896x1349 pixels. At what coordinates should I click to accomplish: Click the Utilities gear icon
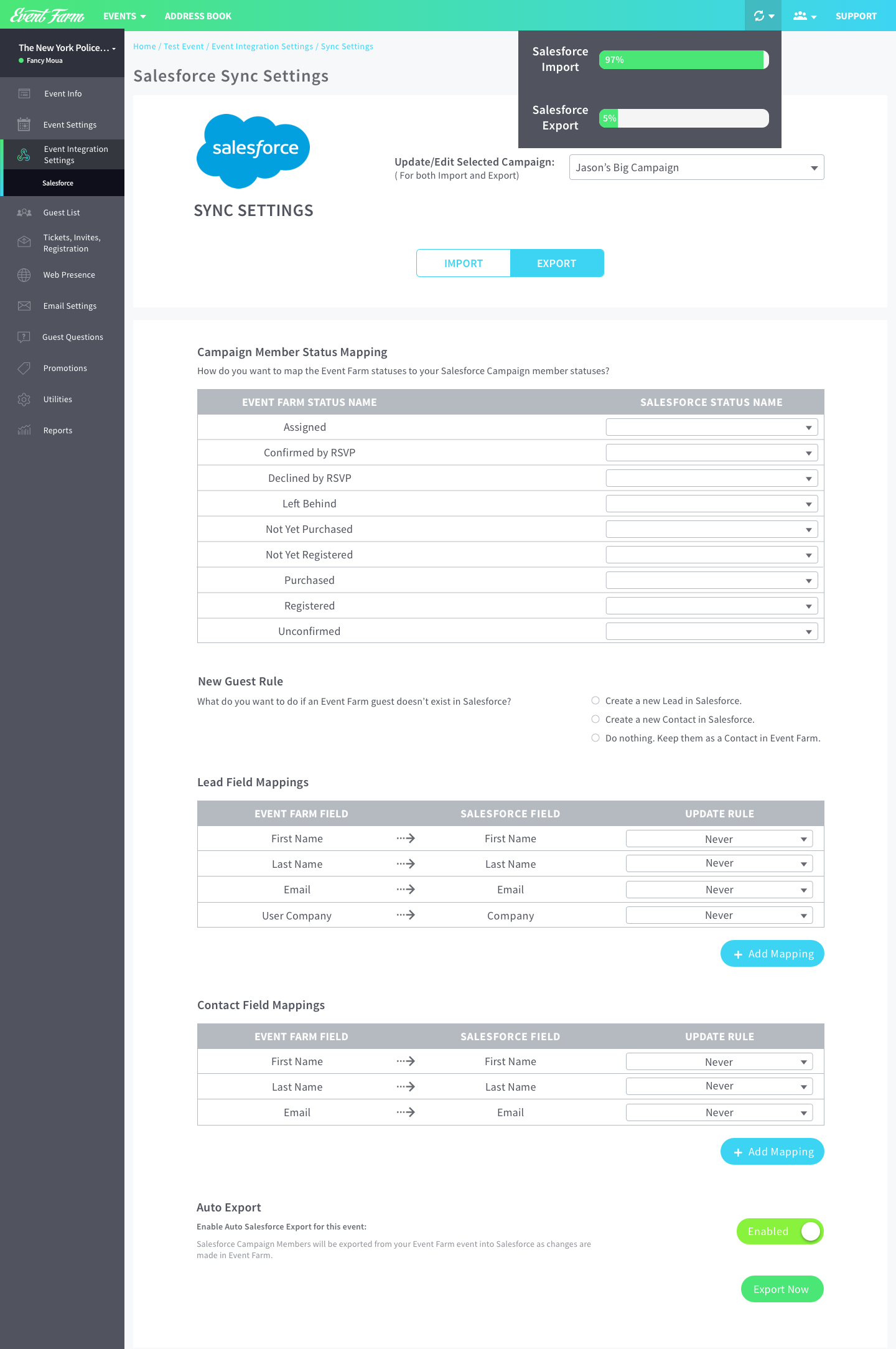click(x=24, y=399)
